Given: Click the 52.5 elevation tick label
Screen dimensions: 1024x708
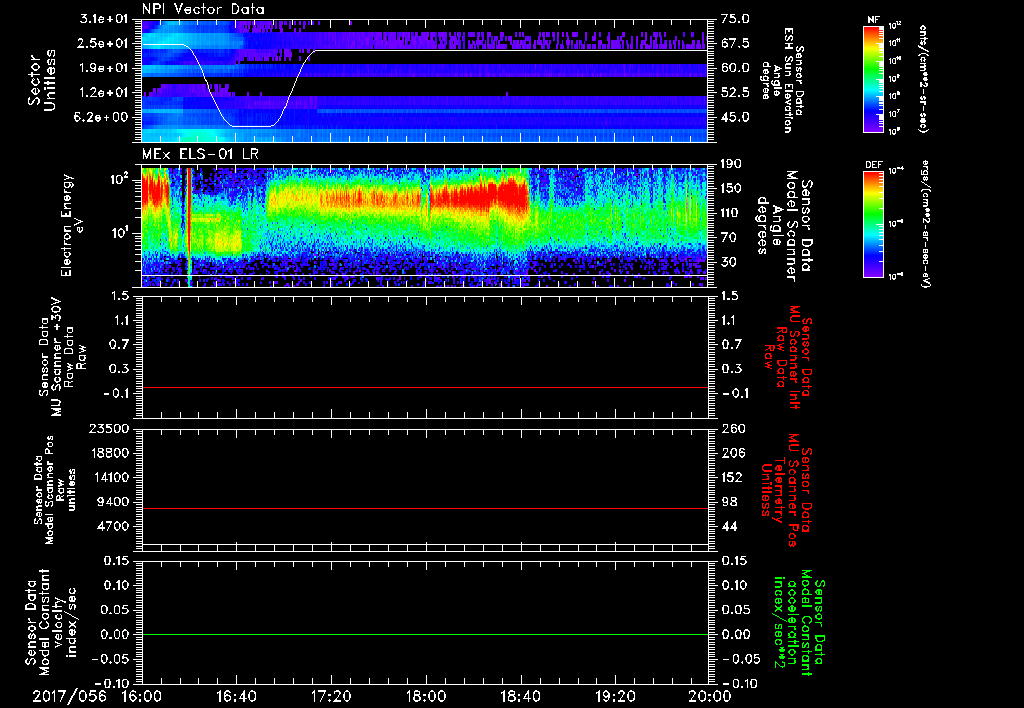Looking at the screenshot, I should click(x=735, y=93).
